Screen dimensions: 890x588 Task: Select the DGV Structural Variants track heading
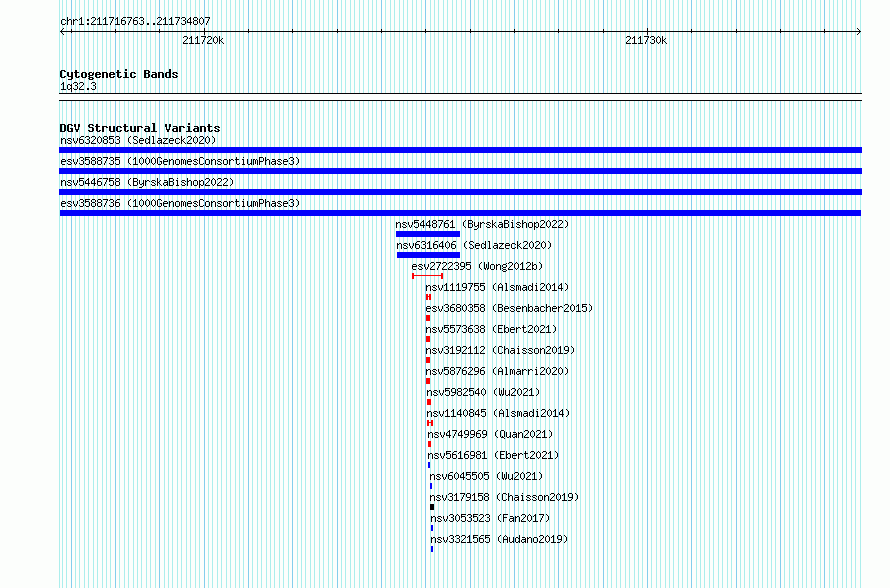click(140, 128)
